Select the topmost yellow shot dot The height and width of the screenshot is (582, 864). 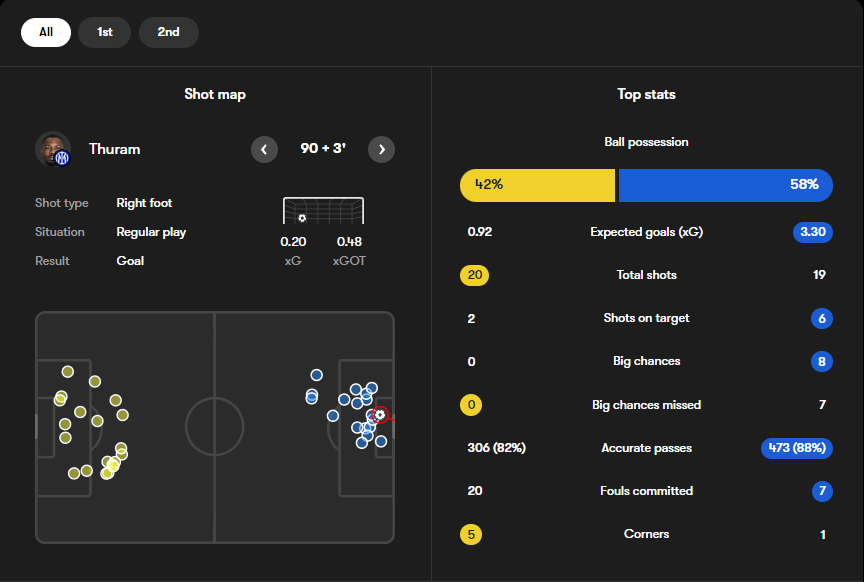(68, 372)
